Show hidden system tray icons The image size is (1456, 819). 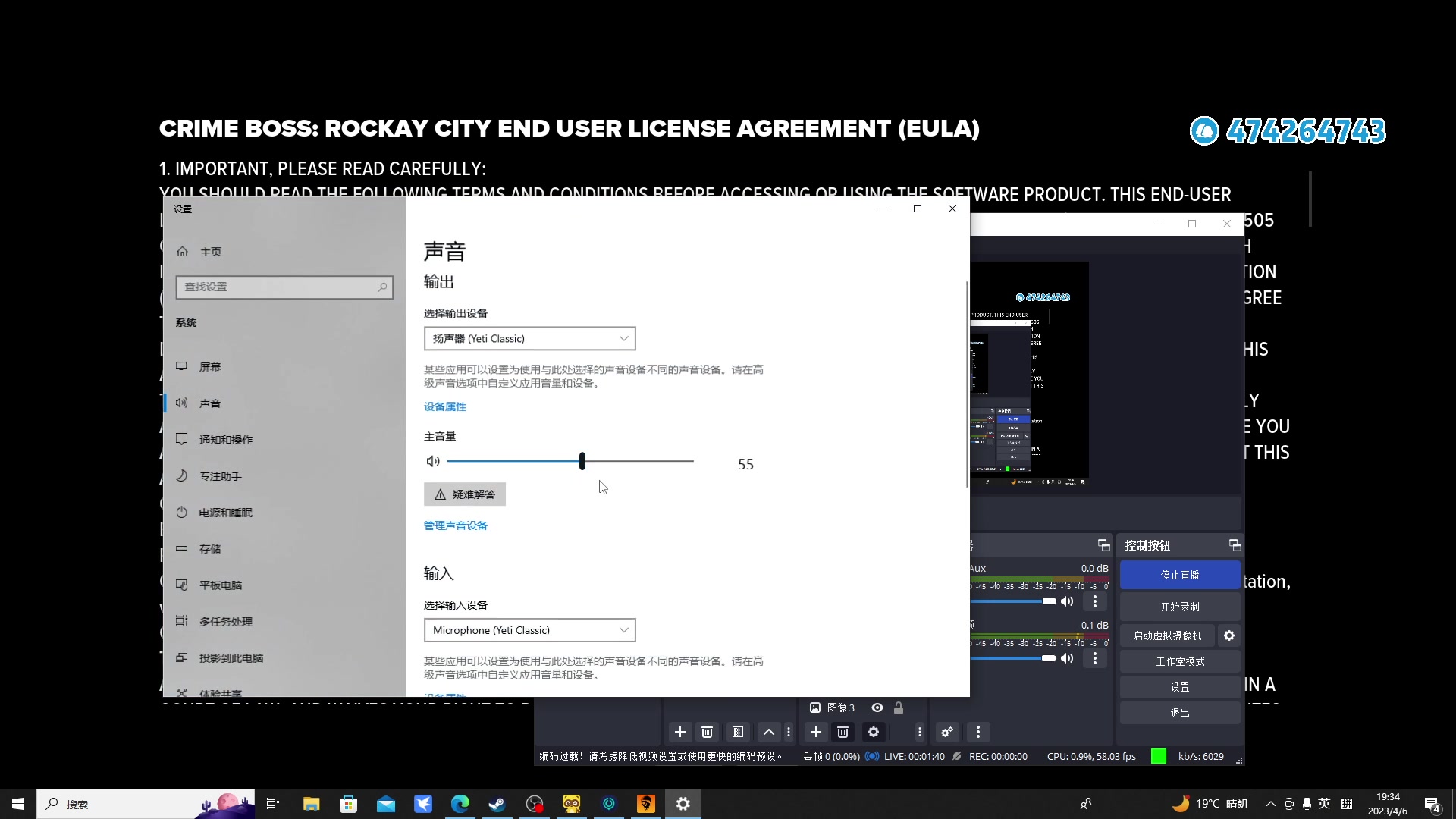(1271, 804)
